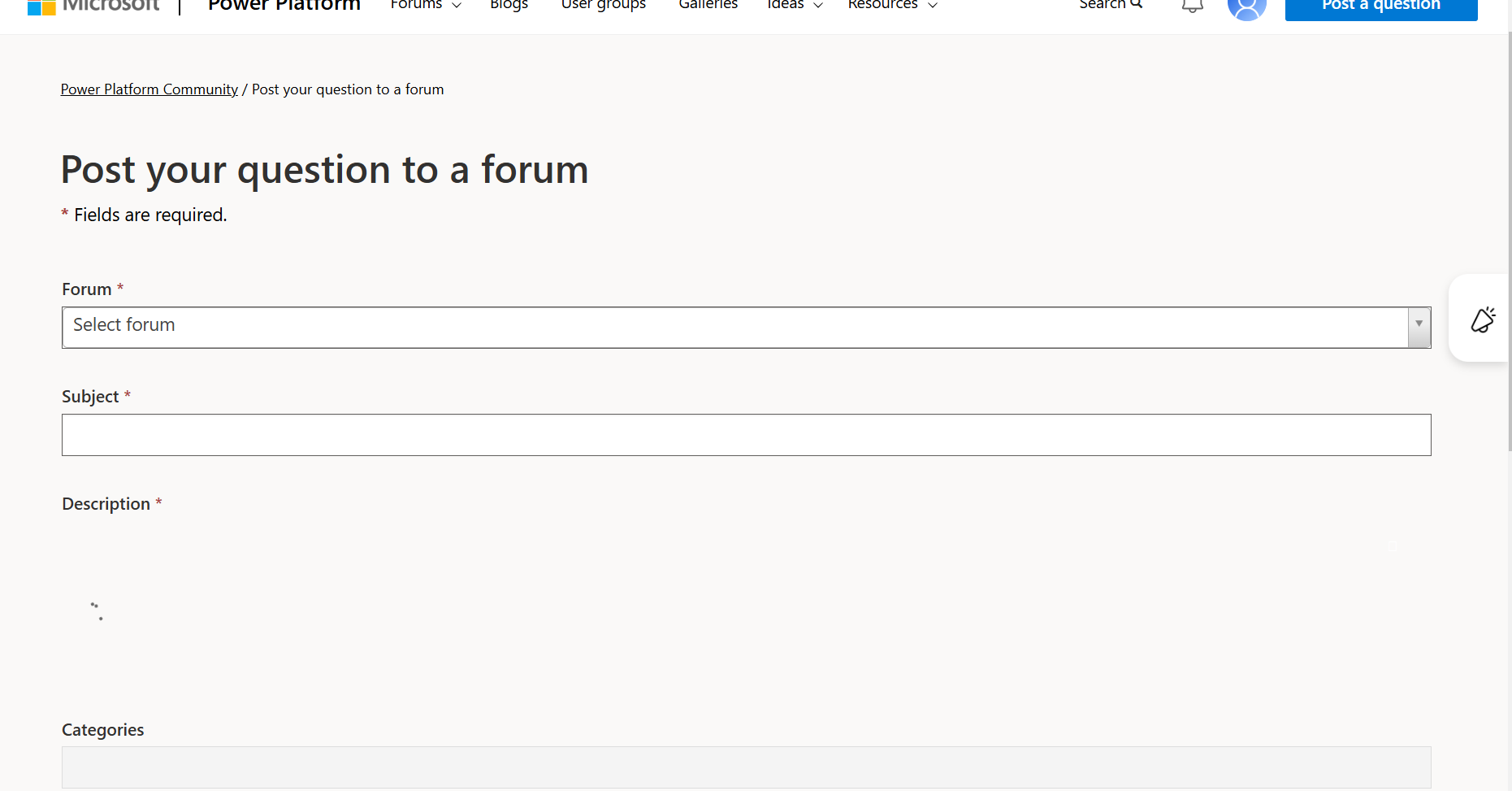Image resolution: width=1512 pixels, height=791 pixels.
Task: Expand the Forums menu
Action: (x=426, y=5)
